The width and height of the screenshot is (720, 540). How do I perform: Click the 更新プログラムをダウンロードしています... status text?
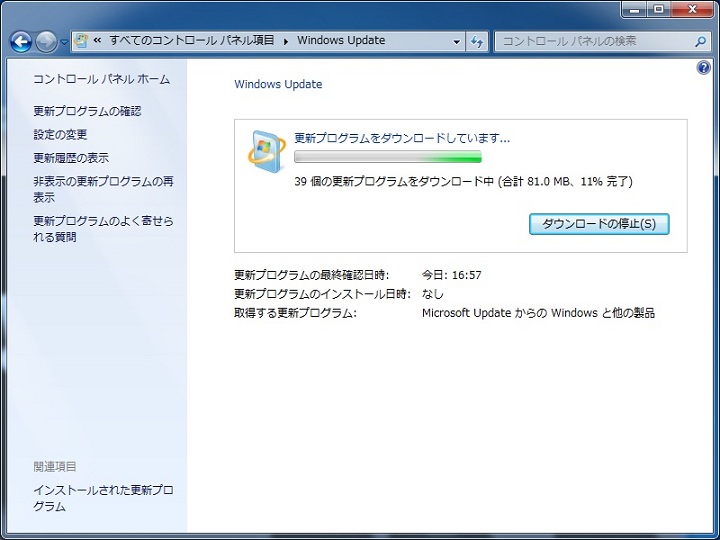(402, 138)
